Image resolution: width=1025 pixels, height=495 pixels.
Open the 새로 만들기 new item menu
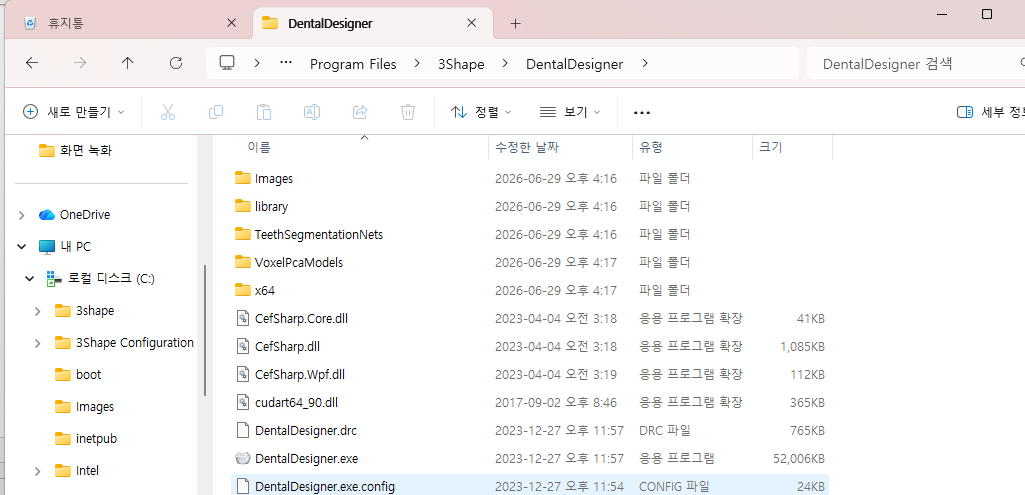[x=73, y=112]
